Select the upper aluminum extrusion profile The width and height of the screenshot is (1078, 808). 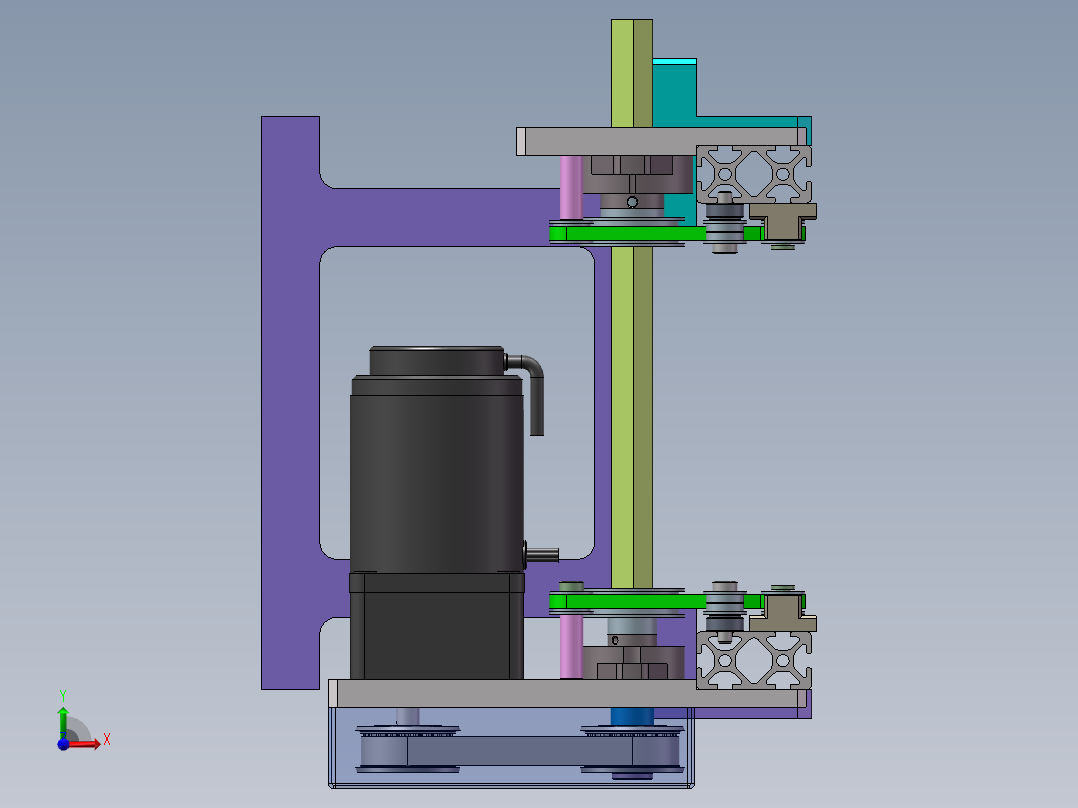754,174
